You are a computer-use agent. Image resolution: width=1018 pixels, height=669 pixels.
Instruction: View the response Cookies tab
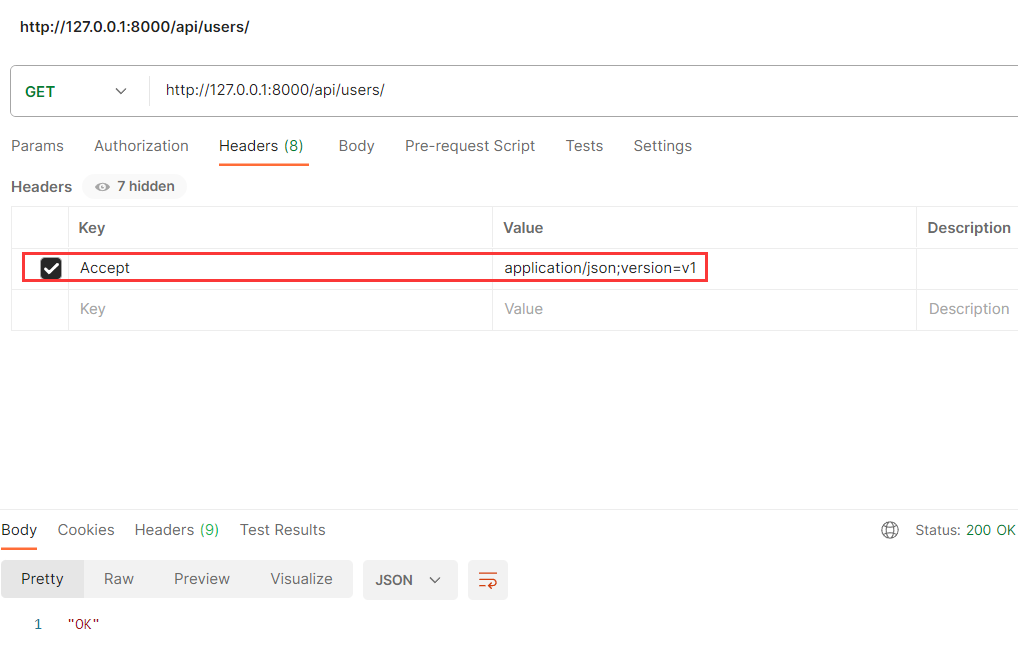tap(86, 530)
